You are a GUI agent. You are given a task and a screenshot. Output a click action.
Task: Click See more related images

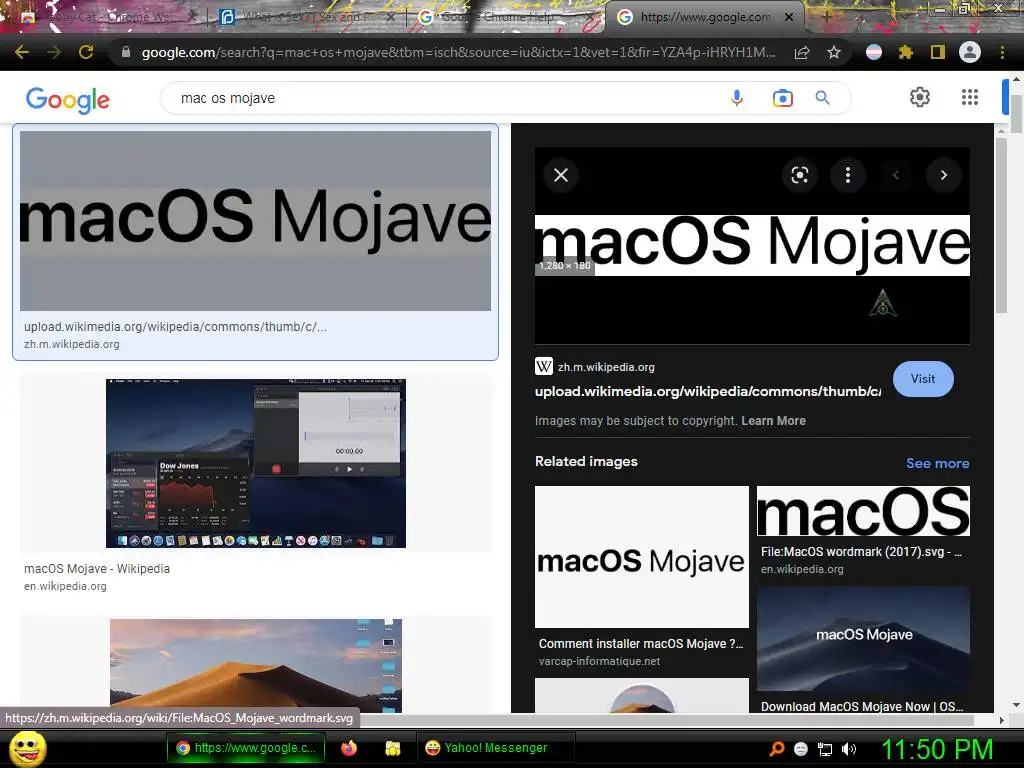click(x=937, y=463)
